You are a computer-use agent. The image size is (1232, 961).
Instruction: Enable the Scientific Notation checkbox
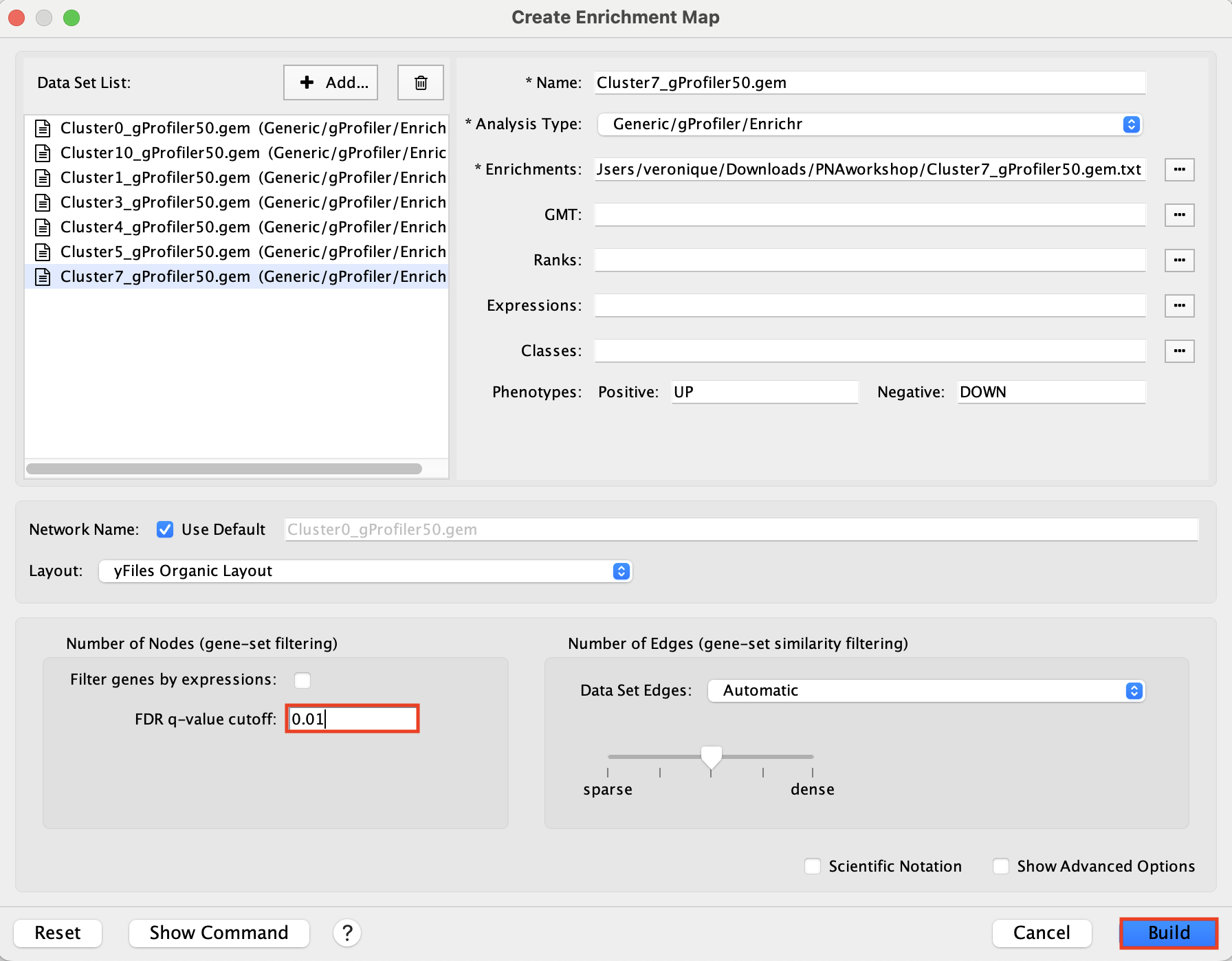813,866
